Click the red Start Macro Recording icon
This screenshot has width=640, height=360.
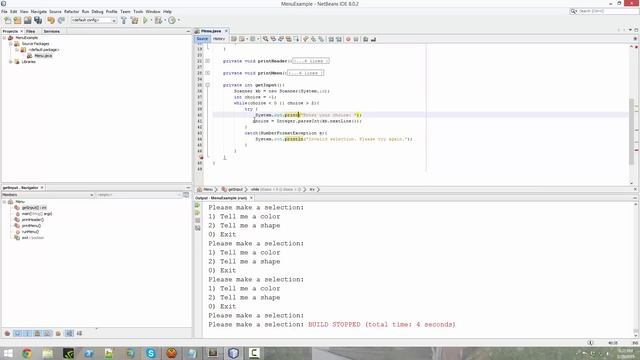tap(348, 39)
